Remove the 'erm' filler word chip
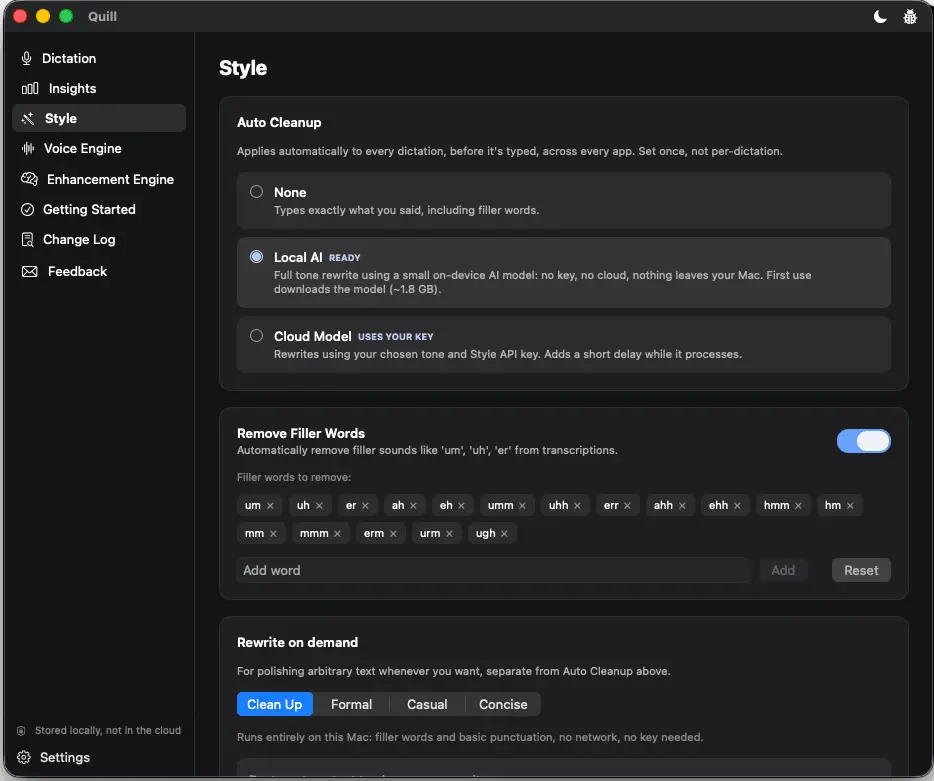The width and height of the screenshot is (934, 781). 393,534
